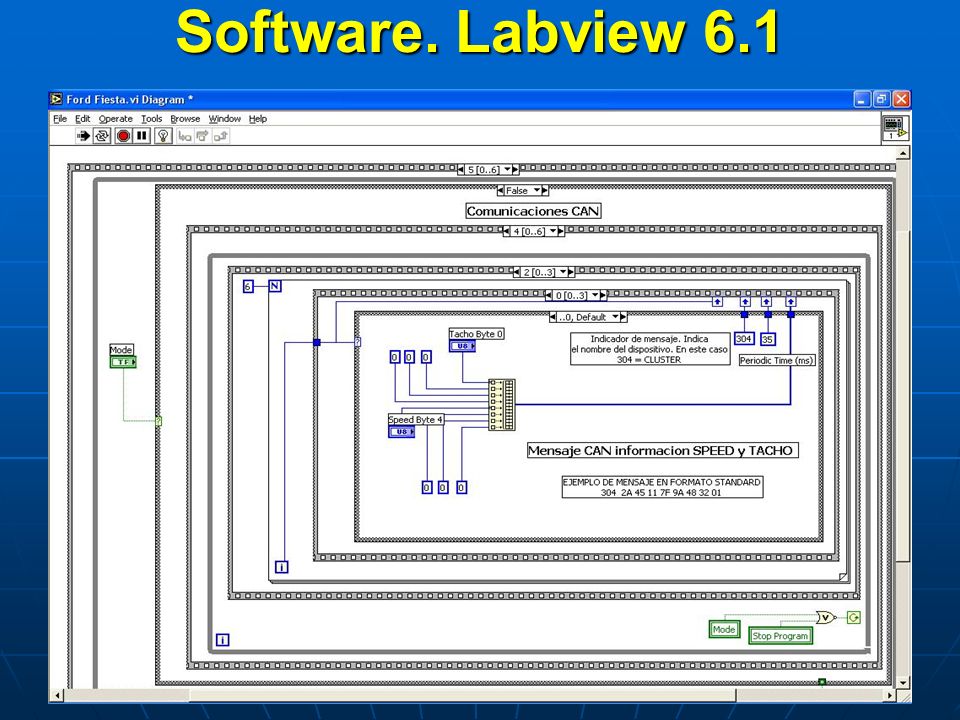Click the horizontal scrollbar left arrow
The width and height of the screenshot is (960, 720).
point(58,696)
